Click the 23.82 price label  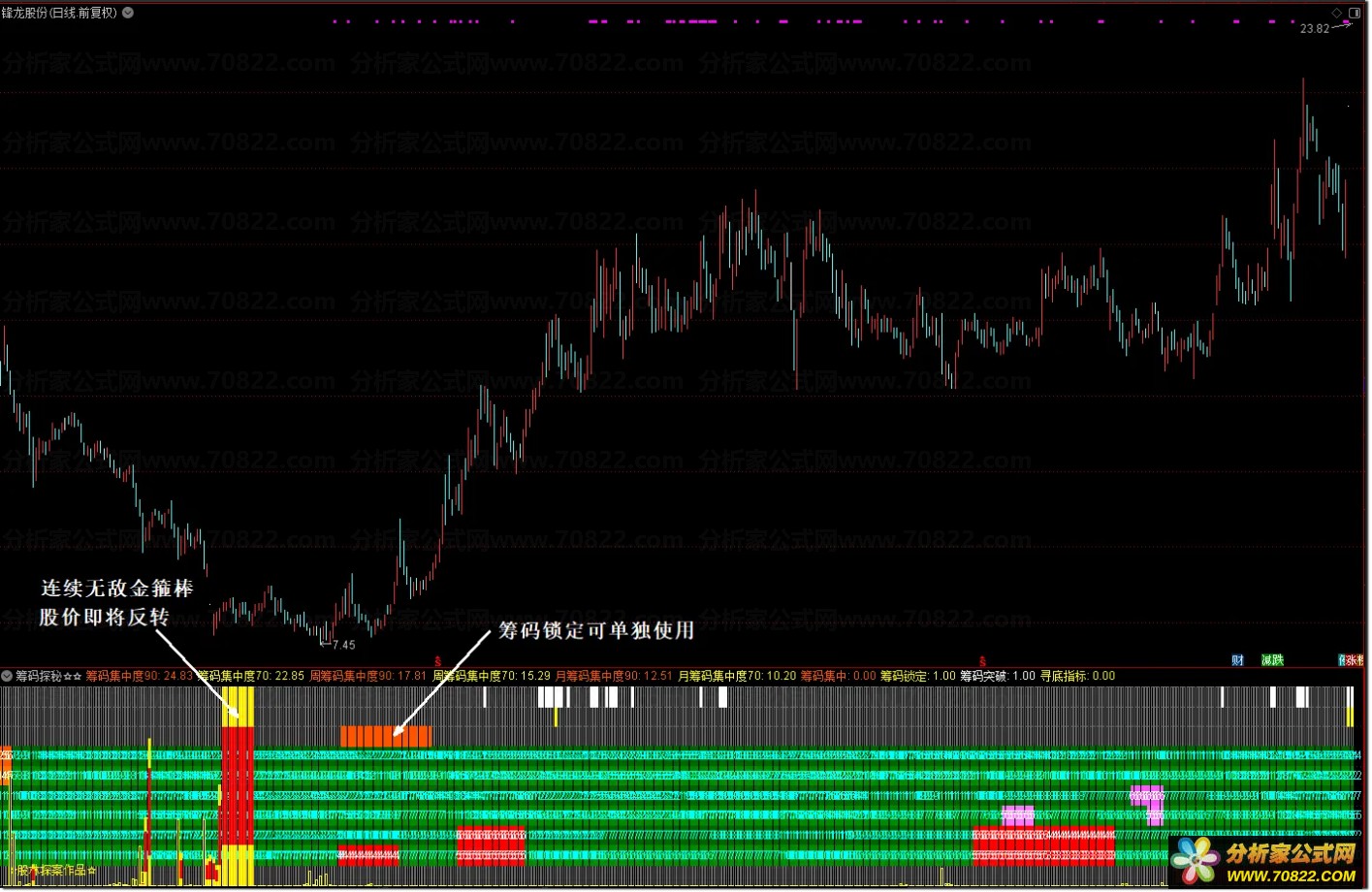(x=1314, y=29)
